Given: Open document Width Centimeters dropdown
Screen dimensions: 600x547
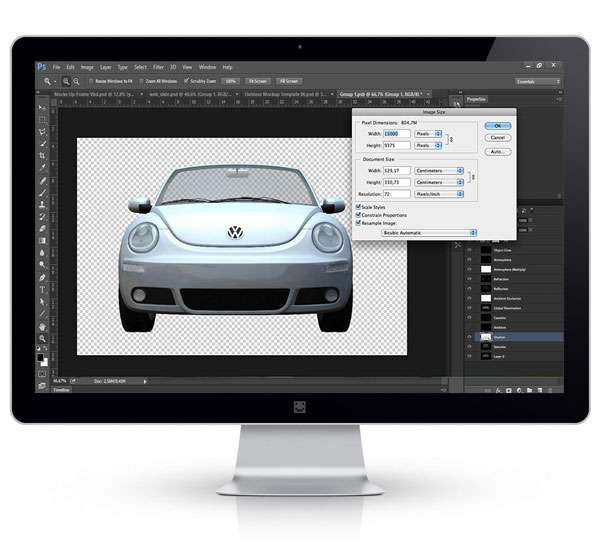Looking at the screenshot, I should (439, 171).
